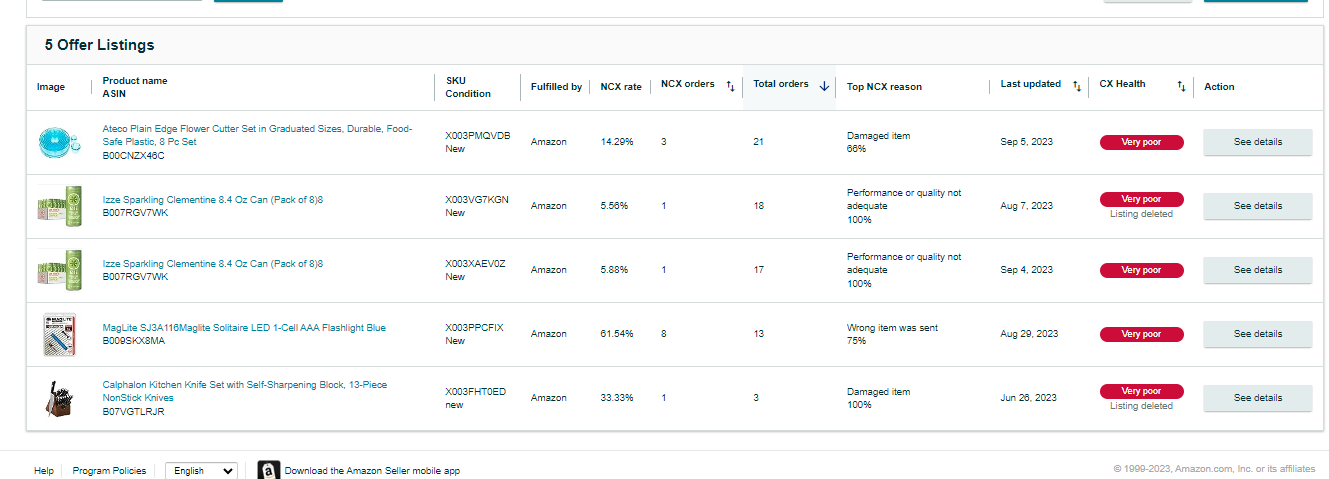
Task: Open Izze Clementine link for X003XAEV0Z
Action: (213, 264)
